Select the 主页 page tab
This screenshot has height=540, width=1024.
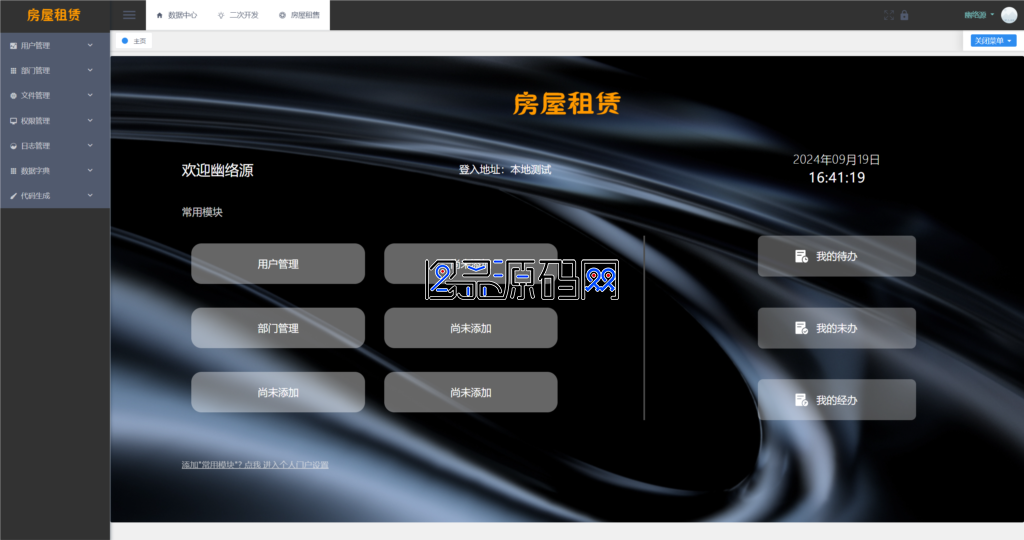pyautogui.click(x=135, y=40)
